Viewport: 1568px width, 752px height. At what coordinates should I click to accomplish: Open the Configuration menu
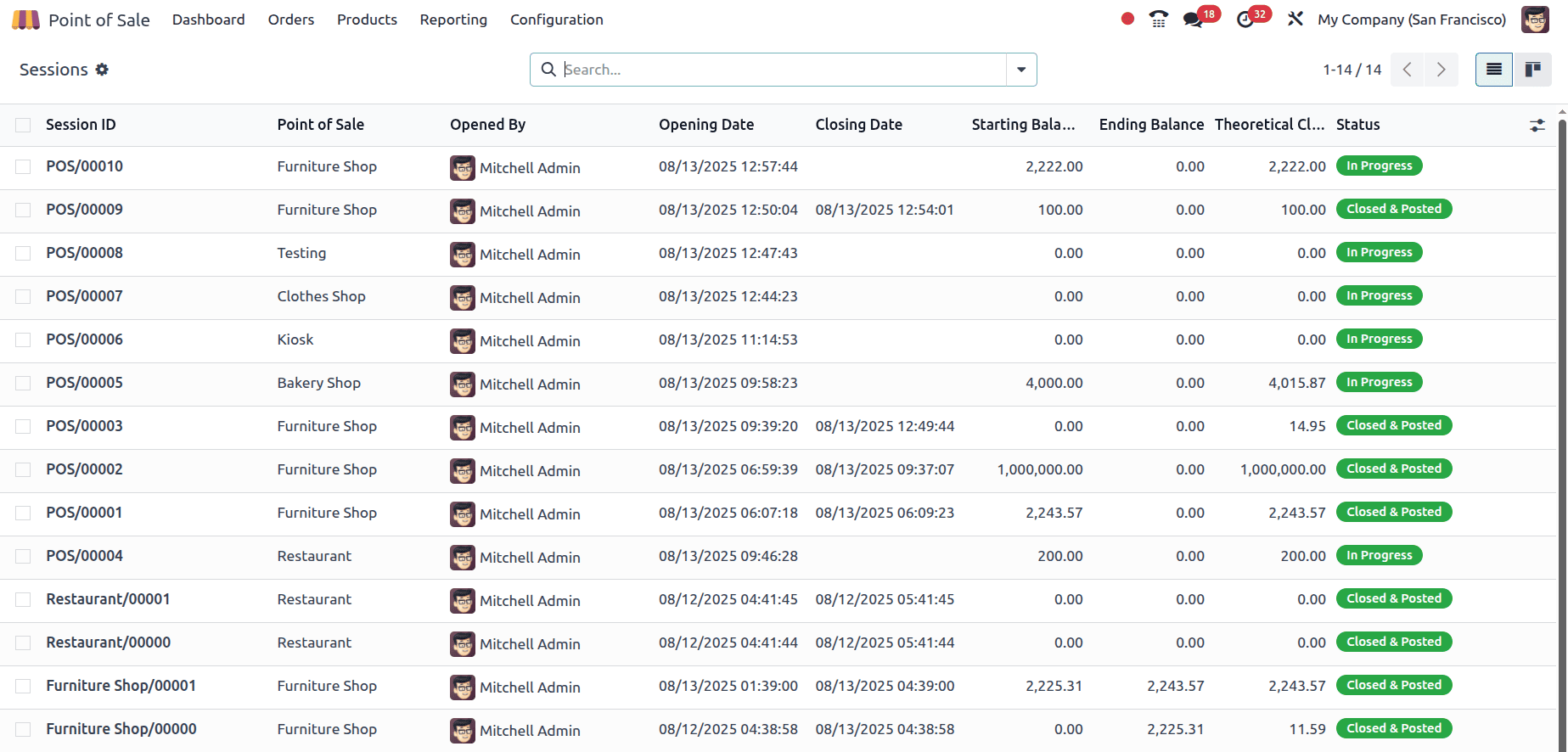[x=556, y=20]
